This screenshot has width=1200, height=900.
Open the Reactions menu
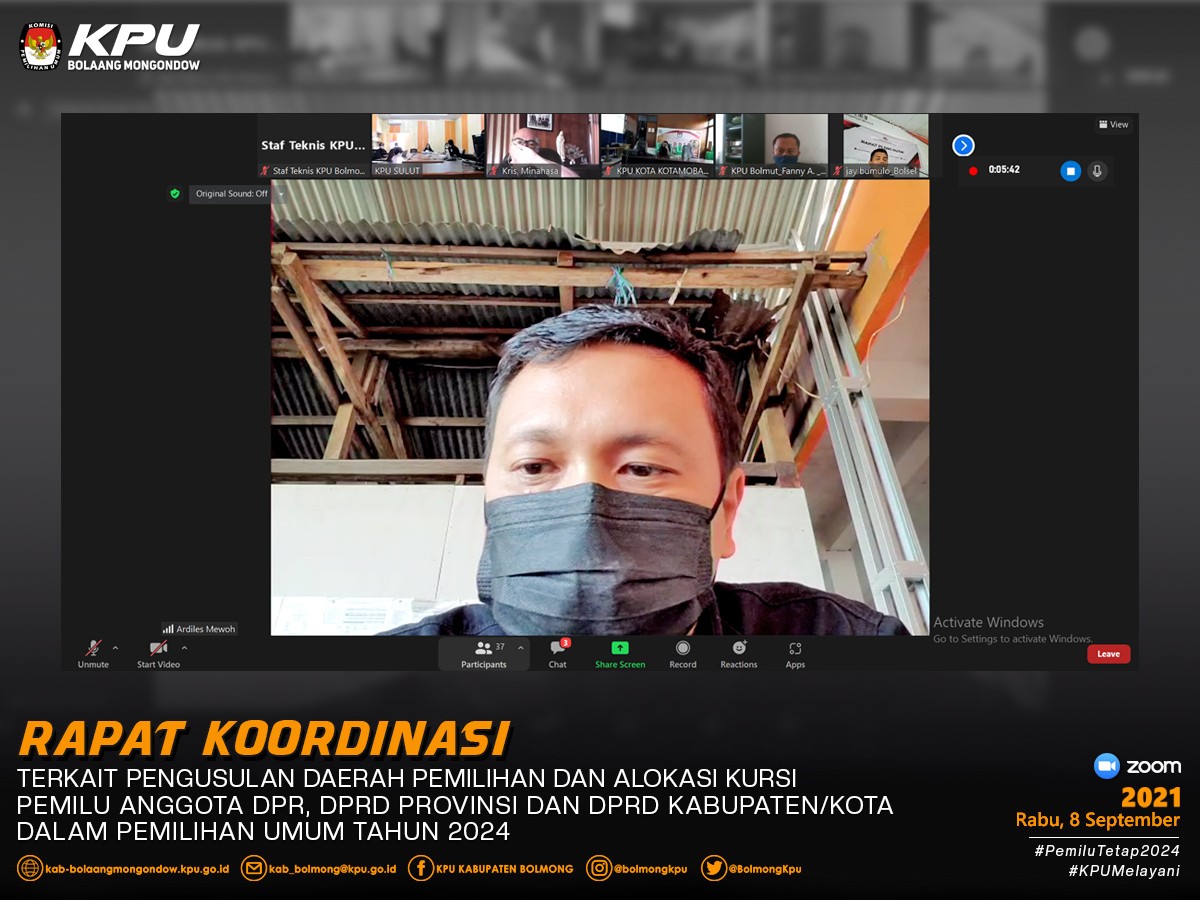tap(739, 654)
